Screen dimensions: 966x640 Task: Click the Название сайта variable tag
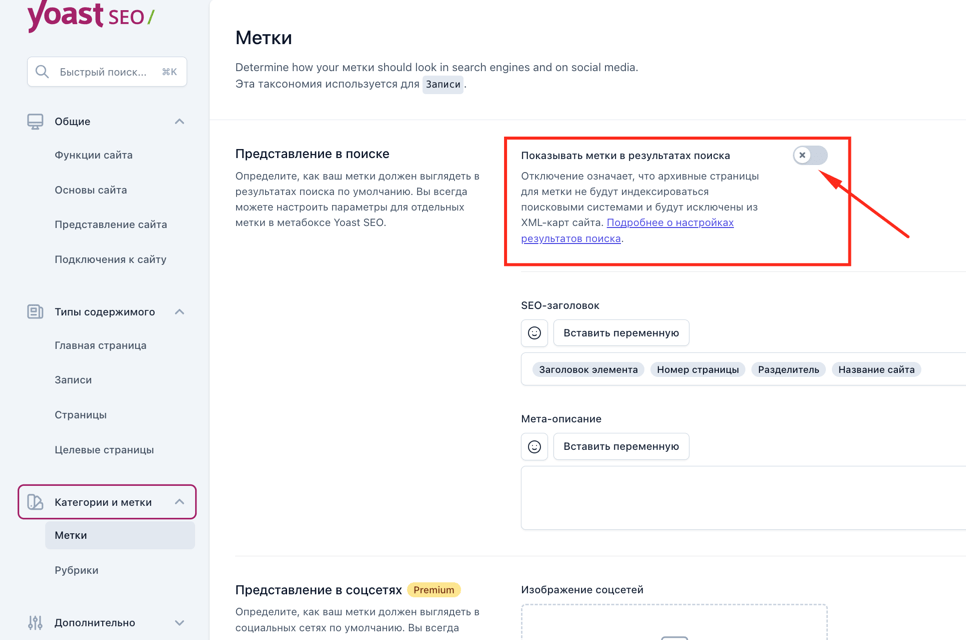click(876, 370)
